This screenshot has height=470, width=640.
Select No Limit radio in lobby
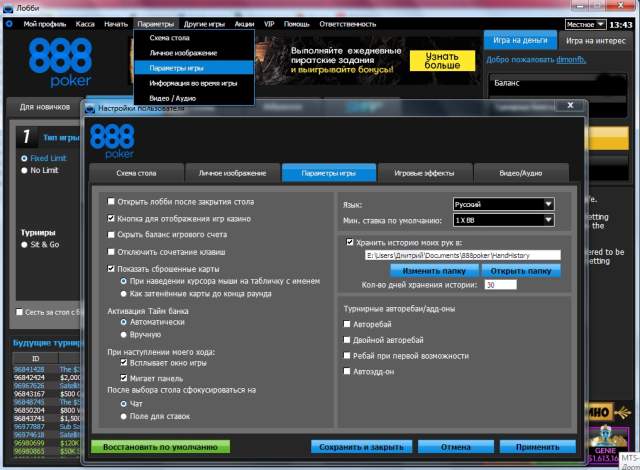pos(24,170)
